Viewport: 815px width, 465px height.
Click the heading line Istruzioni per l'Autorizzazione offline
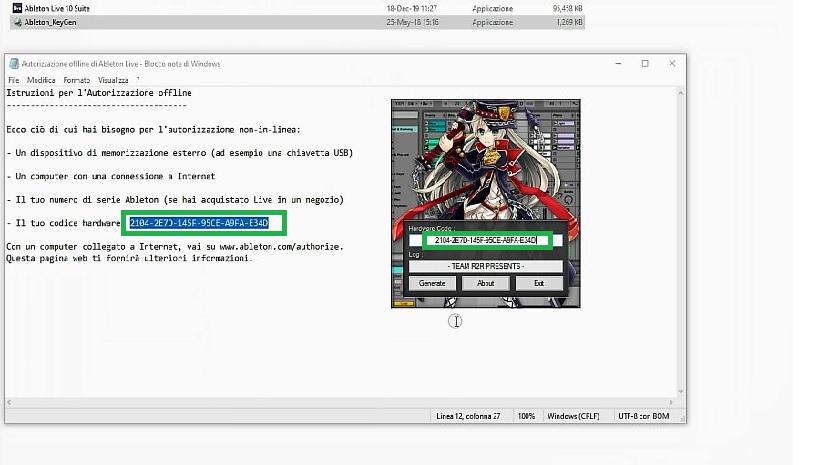tap(99, 93)
